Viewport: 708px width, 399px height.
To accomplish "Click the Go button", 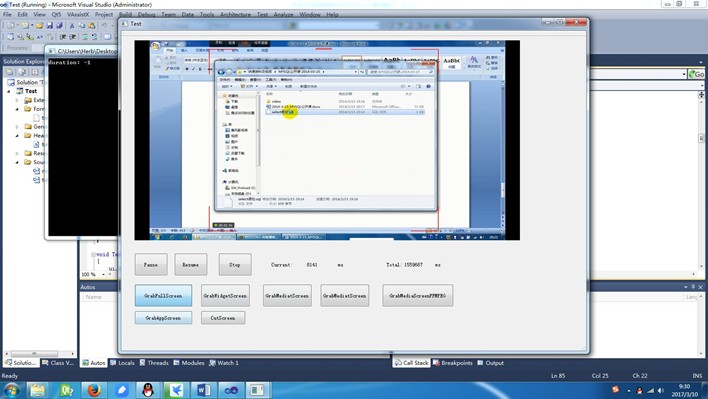I will pyautogui.click(x=696, y=74).
